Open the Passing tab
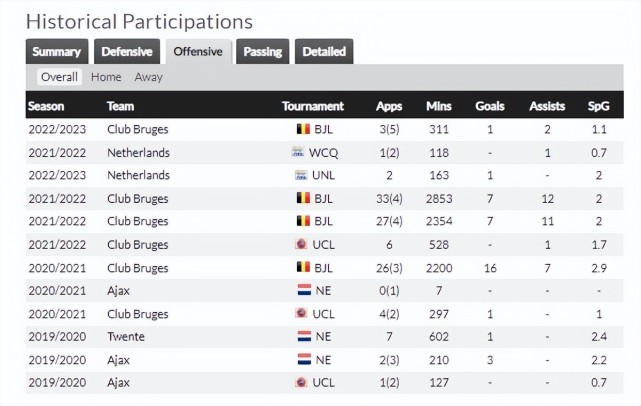 [x=262, y=52]
